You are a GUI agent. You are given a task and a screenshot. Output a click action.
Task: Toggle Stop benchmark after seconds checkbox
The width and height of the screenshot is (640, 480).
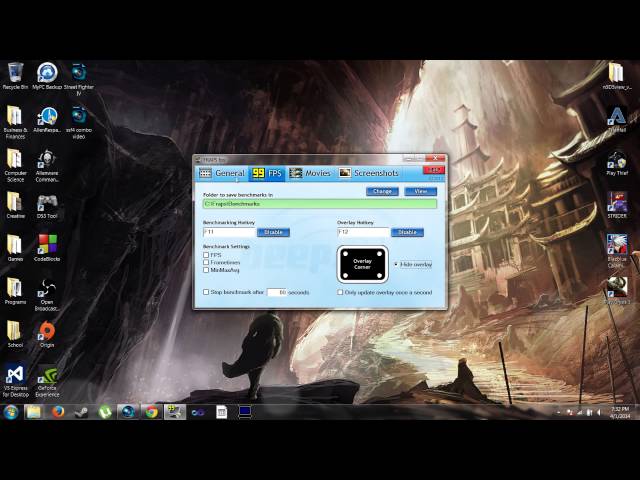[x=206, y=292]
